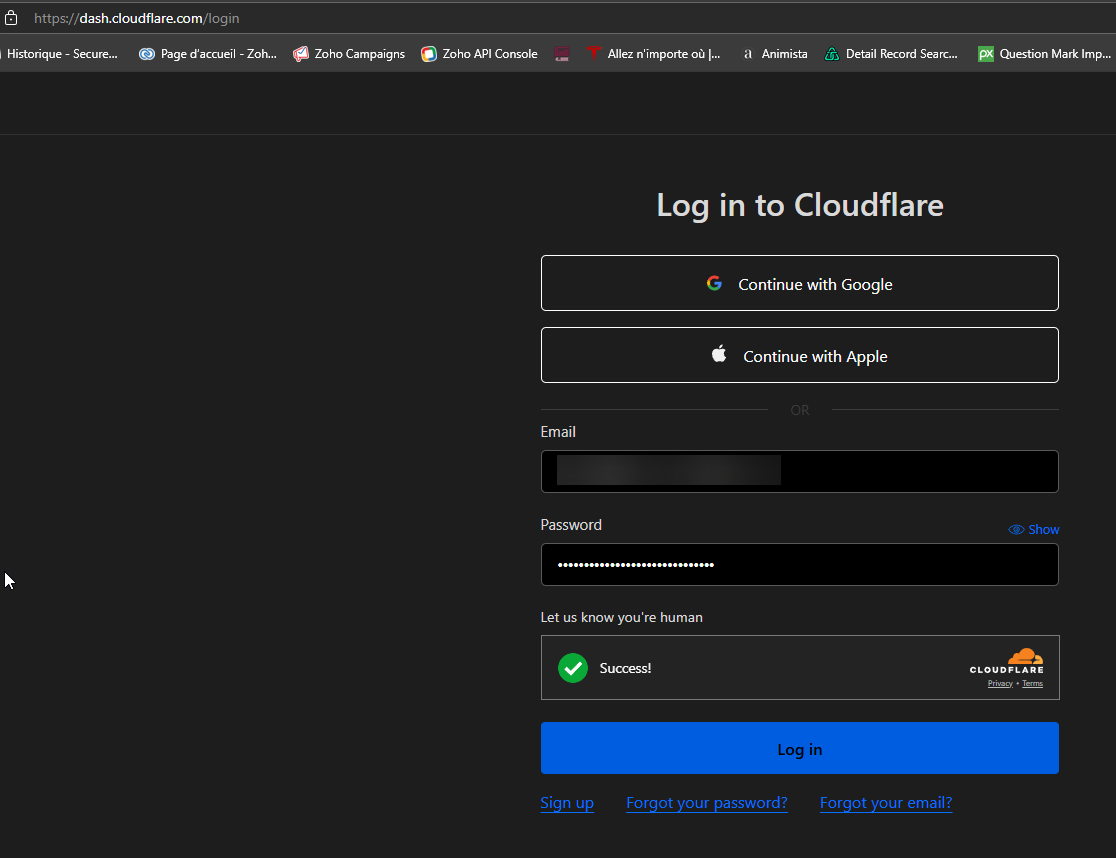Open the Zoho API Console bookmark

point(479,53)
